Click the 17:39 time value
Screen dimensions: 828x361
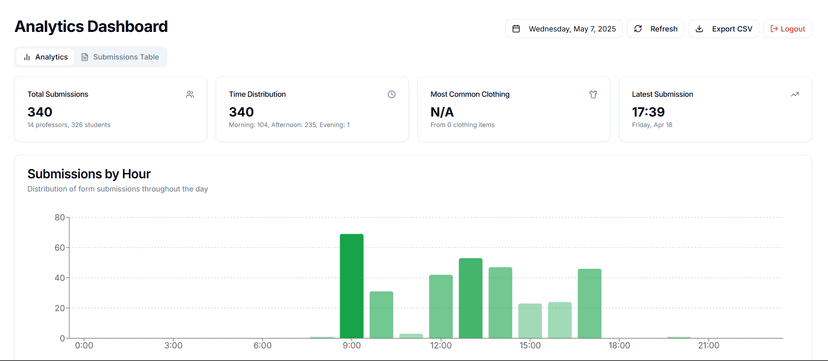[648, 112]
